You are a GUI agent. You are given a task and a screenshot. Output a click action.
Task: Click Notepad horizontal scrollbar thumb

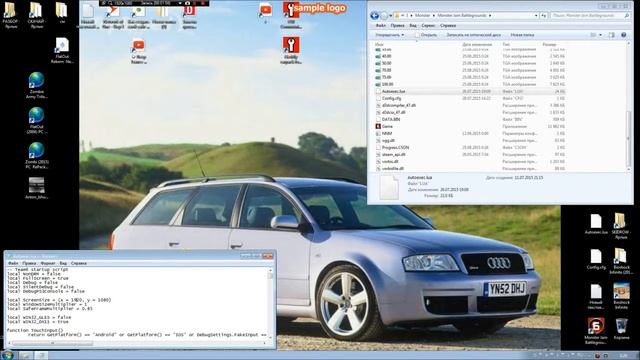click(52, 343)
